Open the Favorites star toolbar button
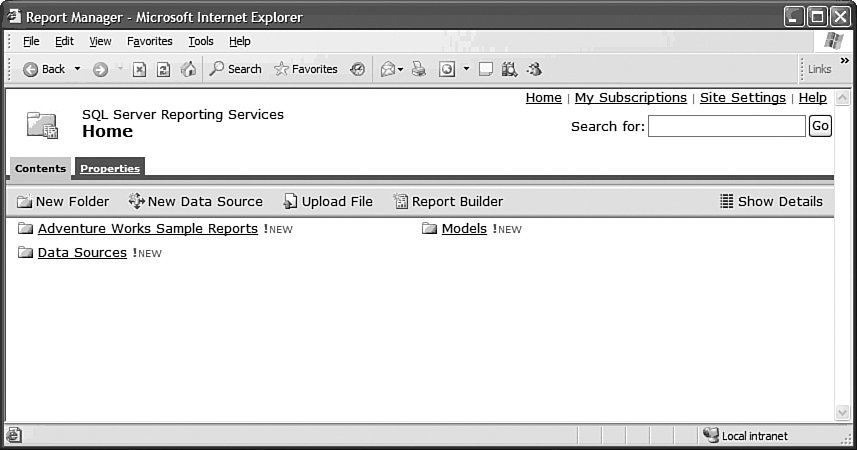 click(x=306, y=69)
